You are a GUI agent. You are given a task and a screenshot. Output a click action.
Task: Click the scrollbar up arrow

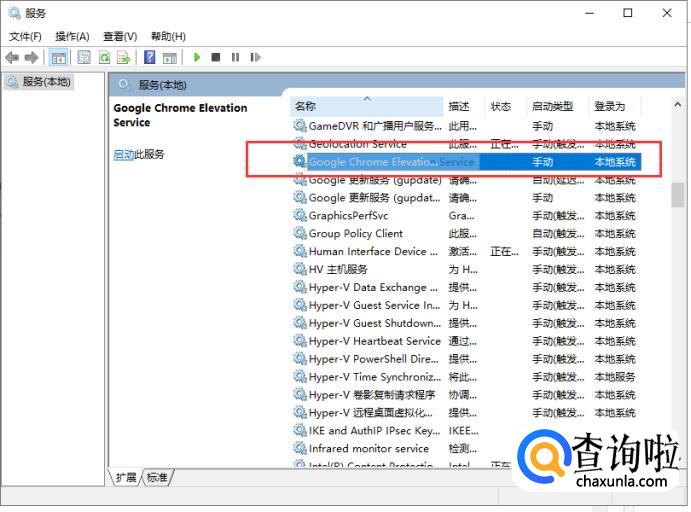click(677, 104)
